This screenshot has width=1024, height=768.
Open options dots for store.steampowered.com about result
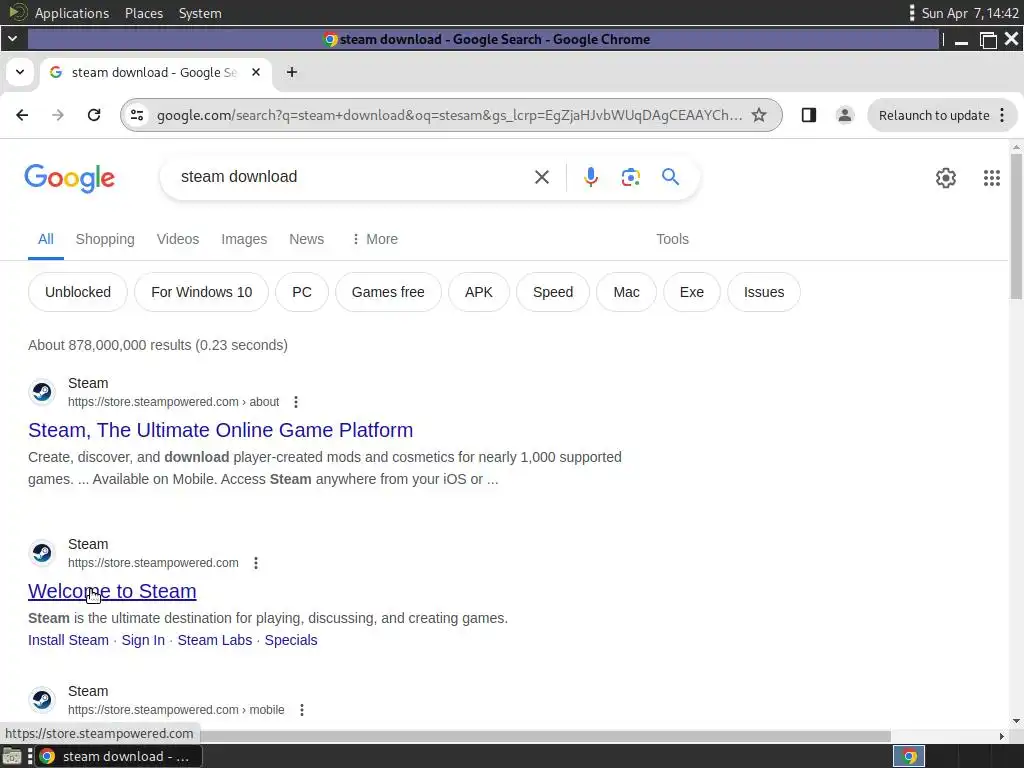click(x=296, y=402)
